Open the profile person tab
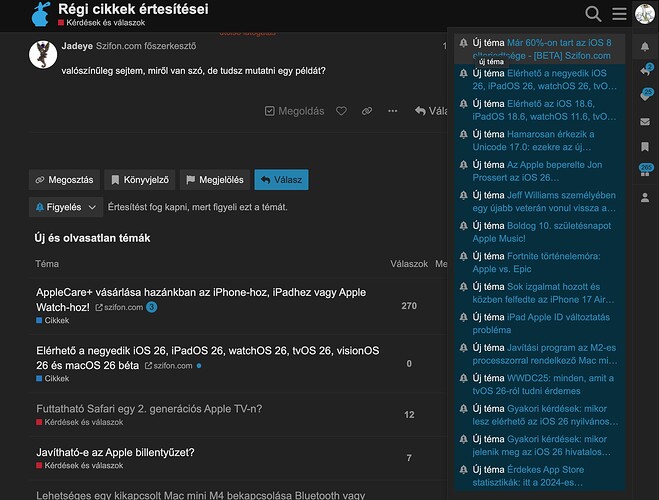This screenshot has height=500, width=659. pos(645,197)
